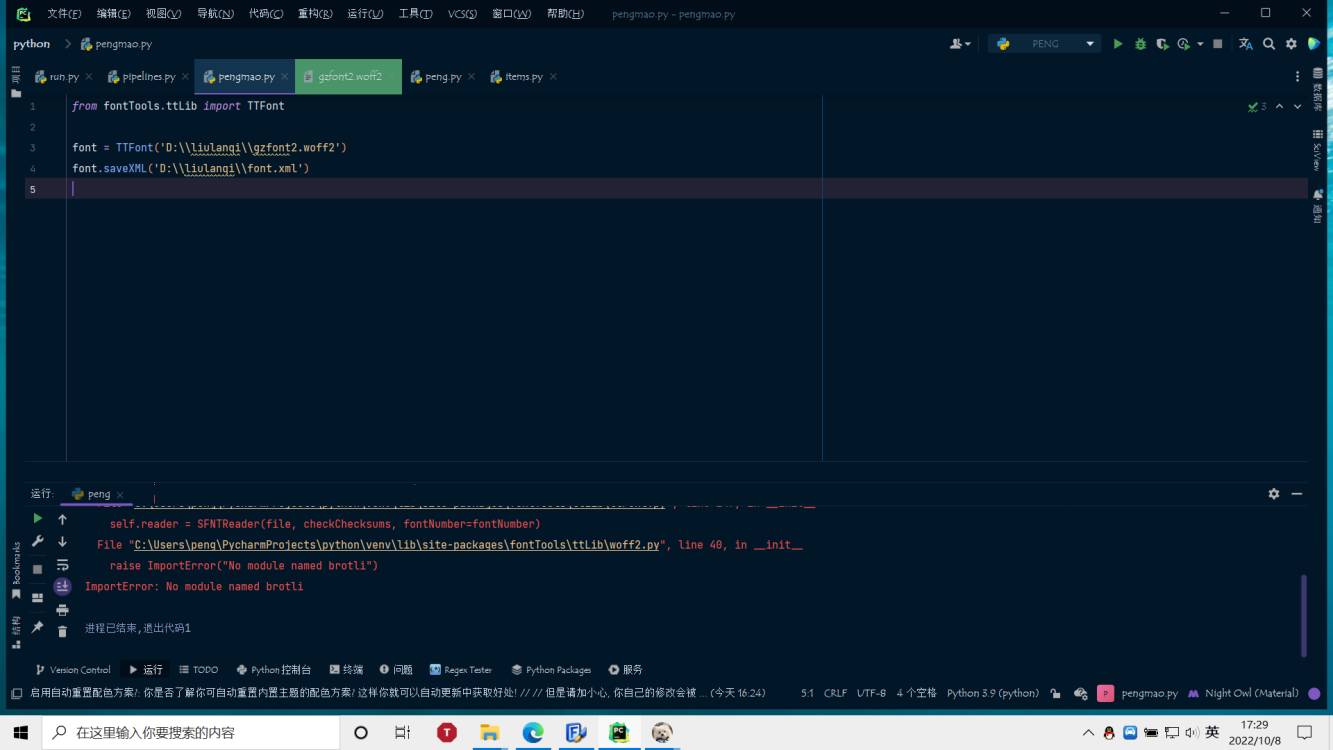Image resolution: width=1333 pixels, height=750 pixels.
Task: Open the Python 3.9 interpreter selector
Action: [992, 693]
